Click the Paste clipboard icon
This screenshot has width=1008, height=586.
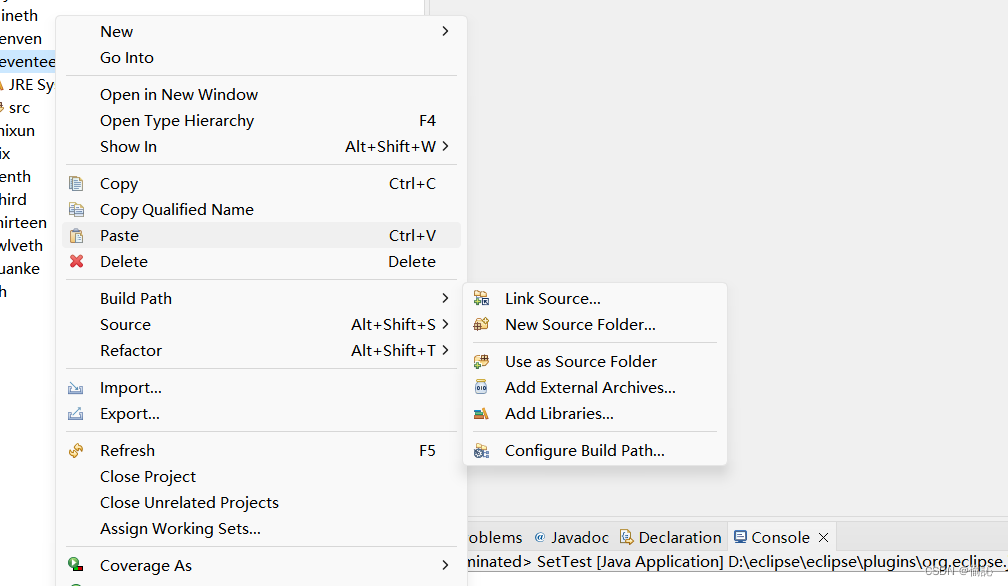(76, 236)
